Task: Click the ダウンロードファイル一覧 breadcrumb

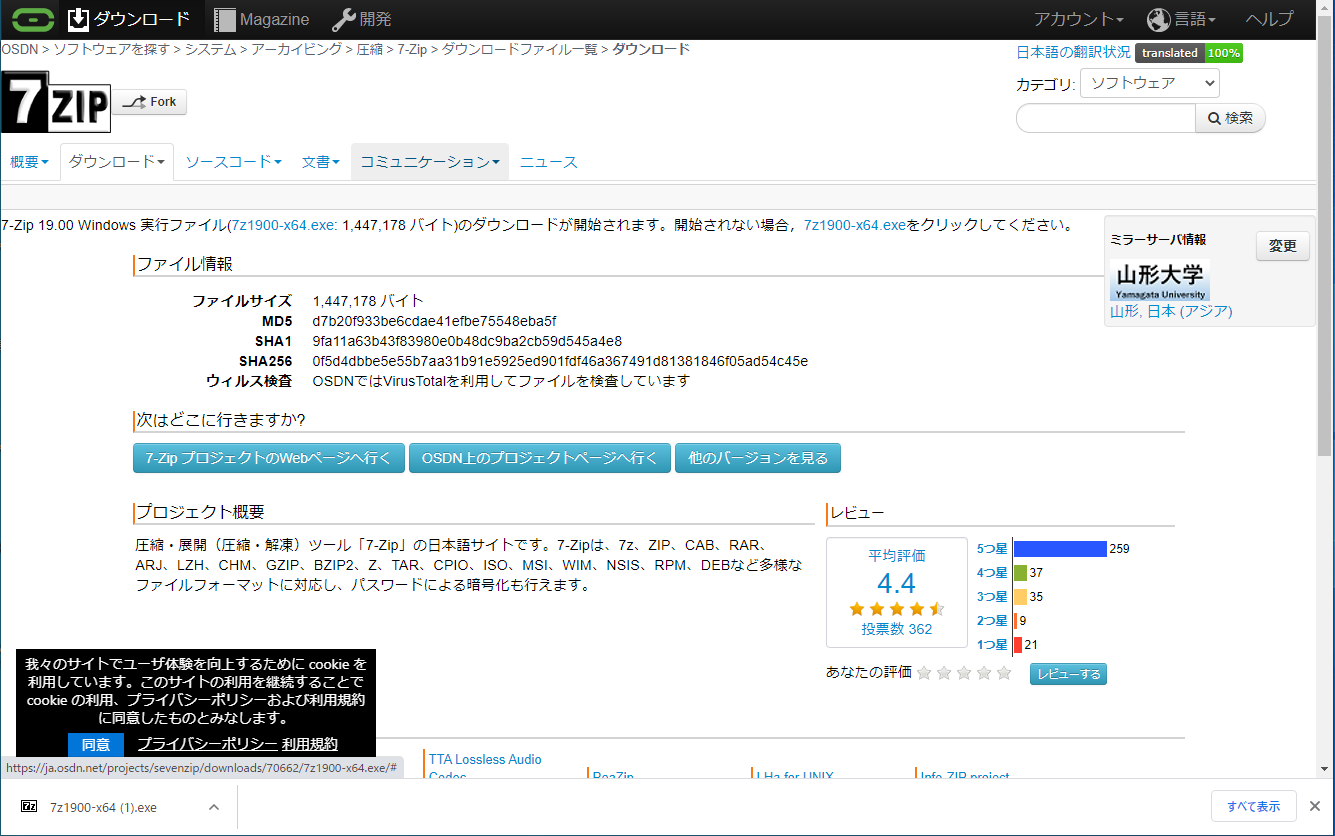Action: 519,49
